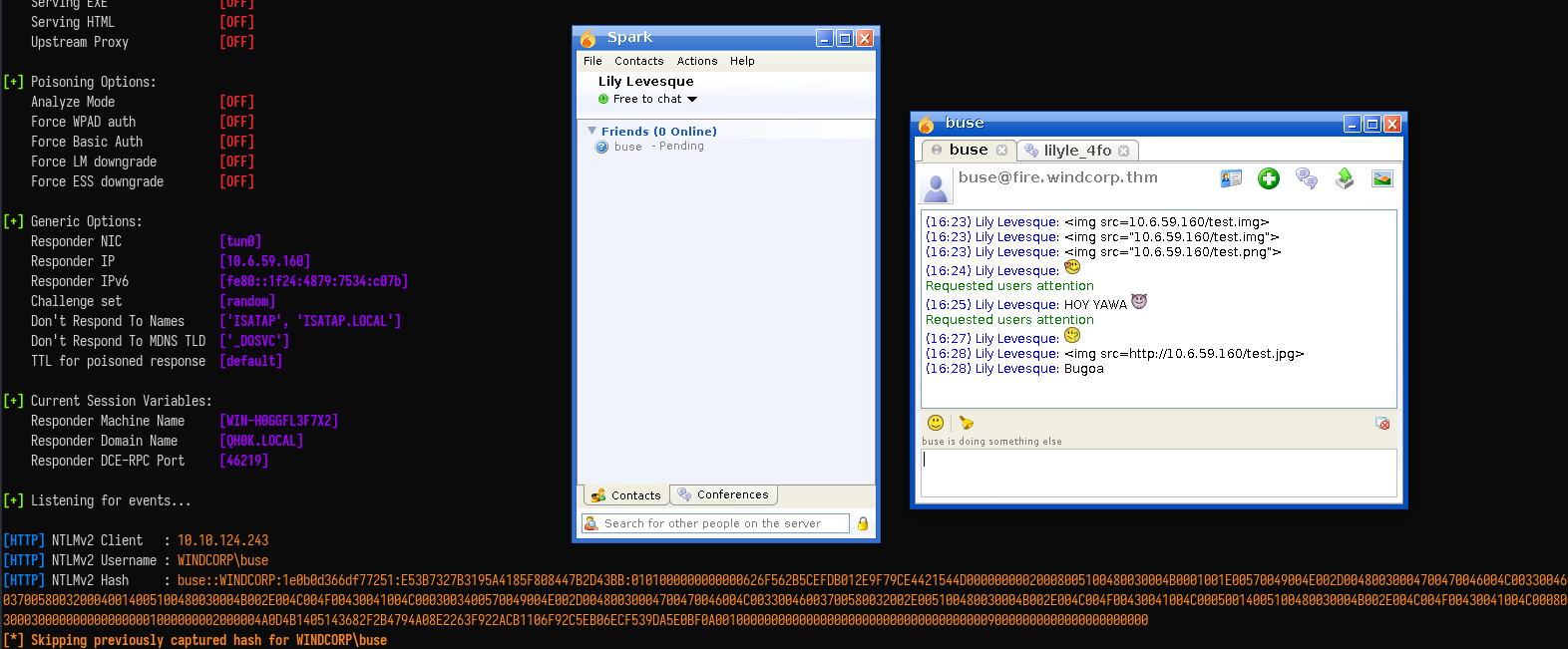The image size is (1568, 649).
Task: Click the padlock icon in Spark window
Action: [x=863, y=523]
